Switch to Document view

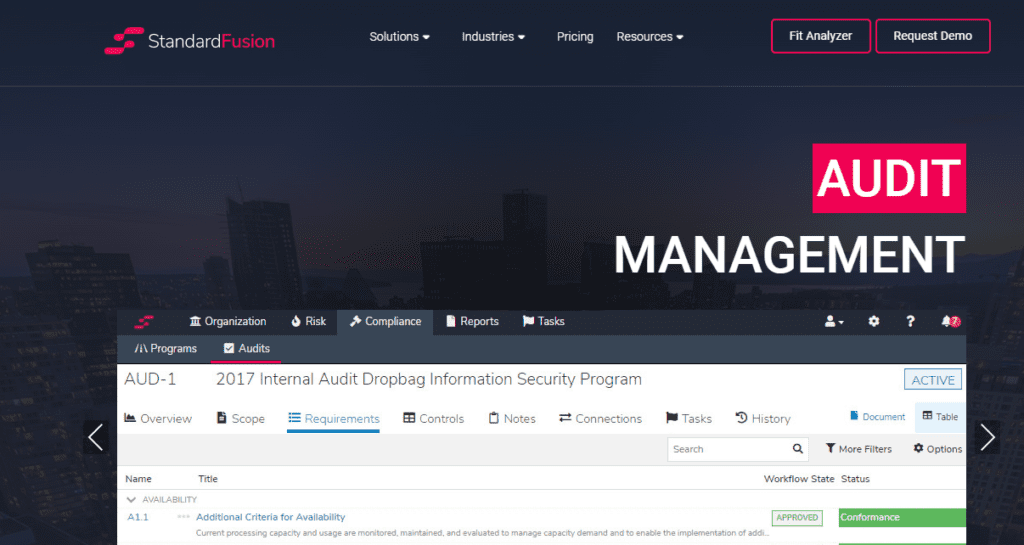tap(877, 416)
